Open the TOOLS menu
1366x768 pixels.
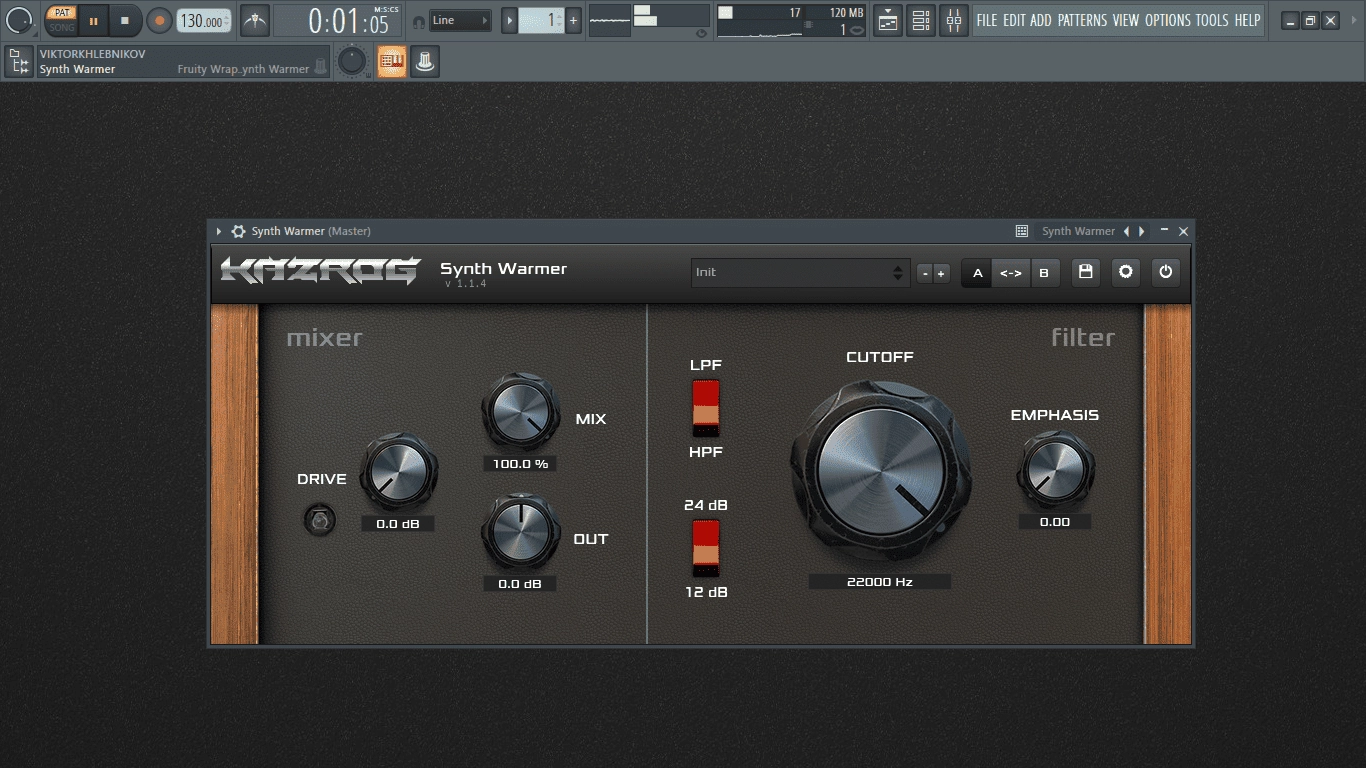[1212, 20]
